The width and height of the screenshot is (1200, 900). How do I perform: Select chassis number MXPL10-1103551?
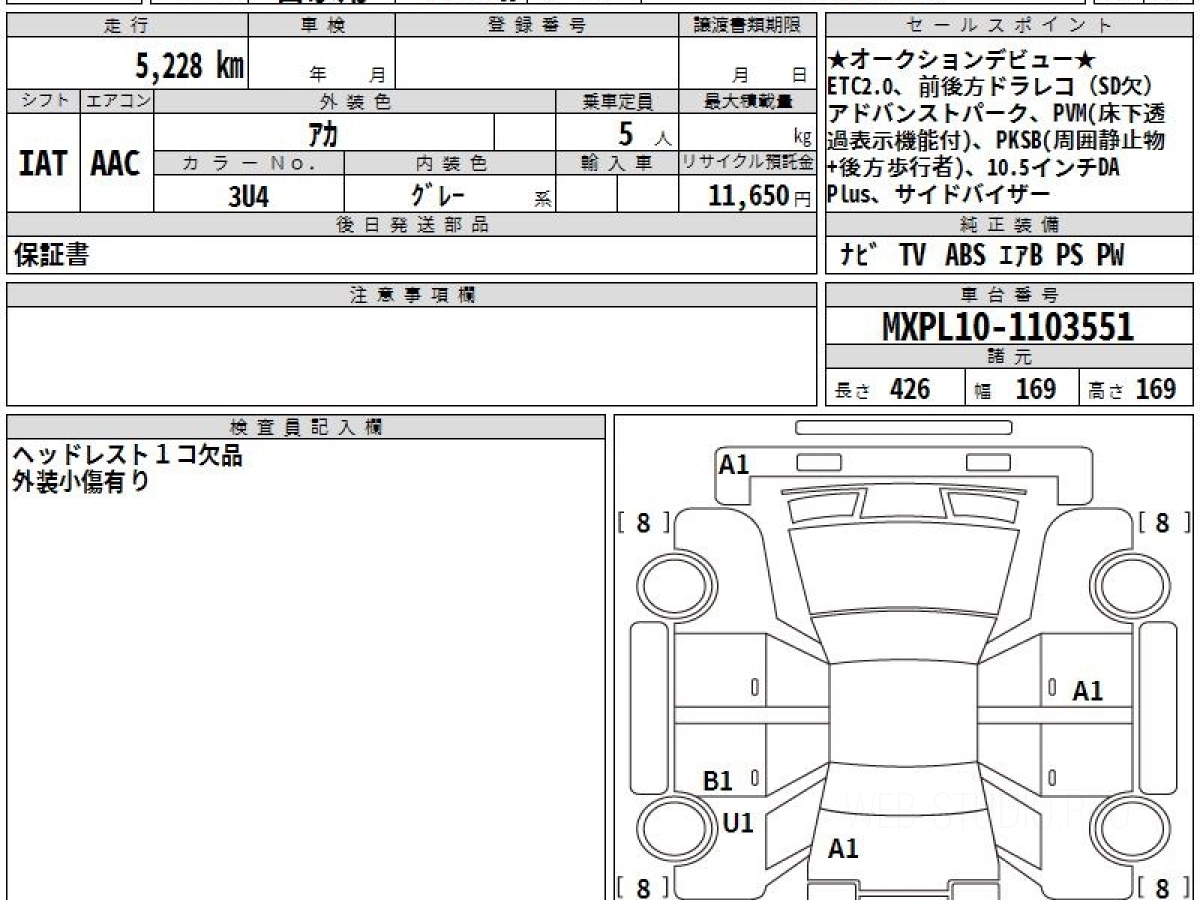coord(1008,326)
